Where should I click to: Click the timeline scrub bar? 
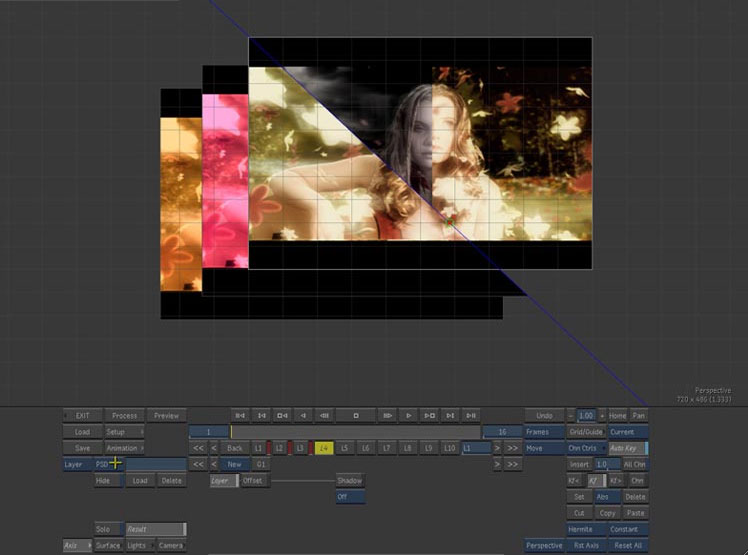click(x=355, y=432)
